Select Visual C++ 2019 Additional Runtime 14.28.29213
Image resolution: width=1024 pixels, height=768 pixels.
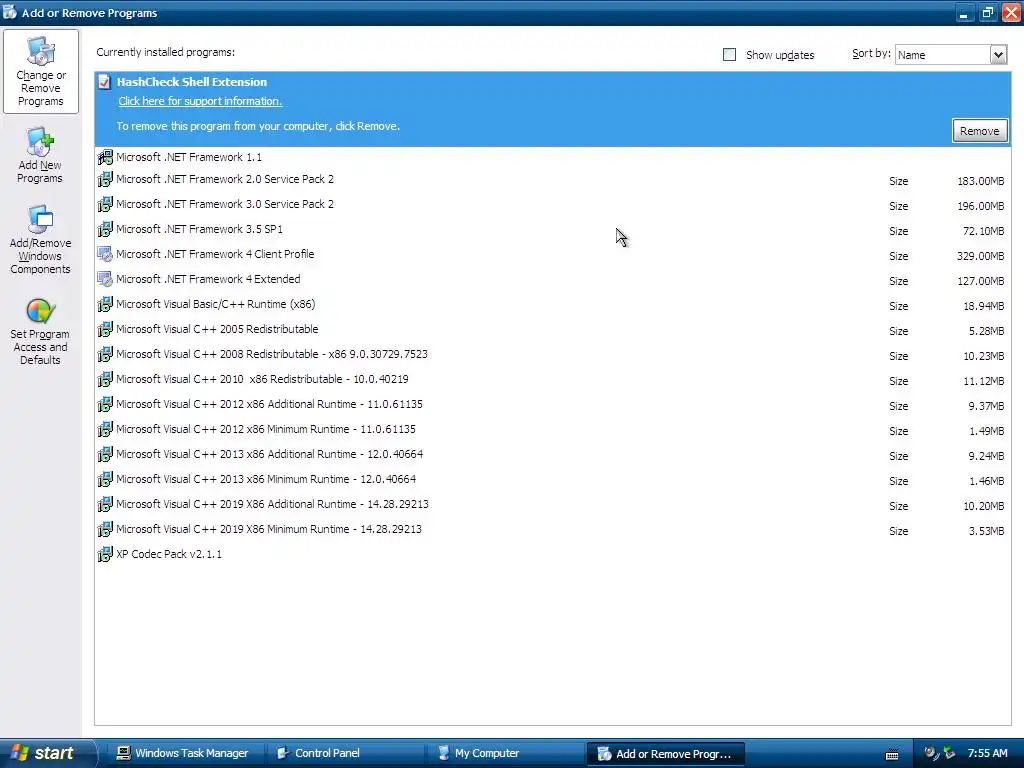[x=552, y=504]
